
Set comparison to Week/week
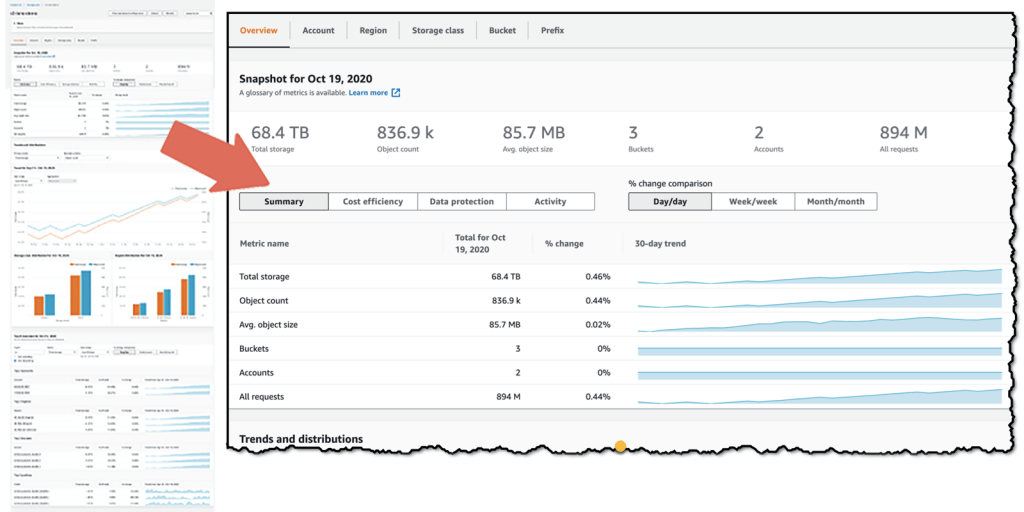click(753, 201)
